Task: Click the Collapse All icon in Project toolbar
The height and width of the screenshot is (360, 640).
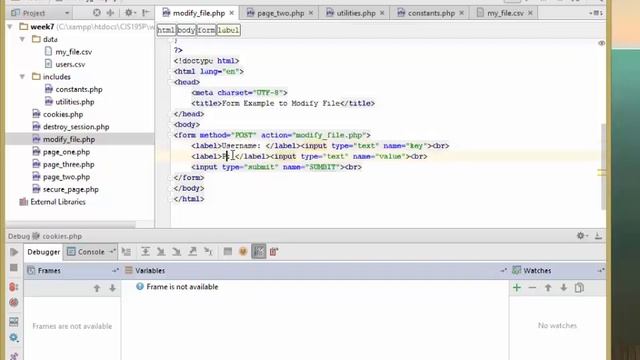Action: [x=111, y=13]
